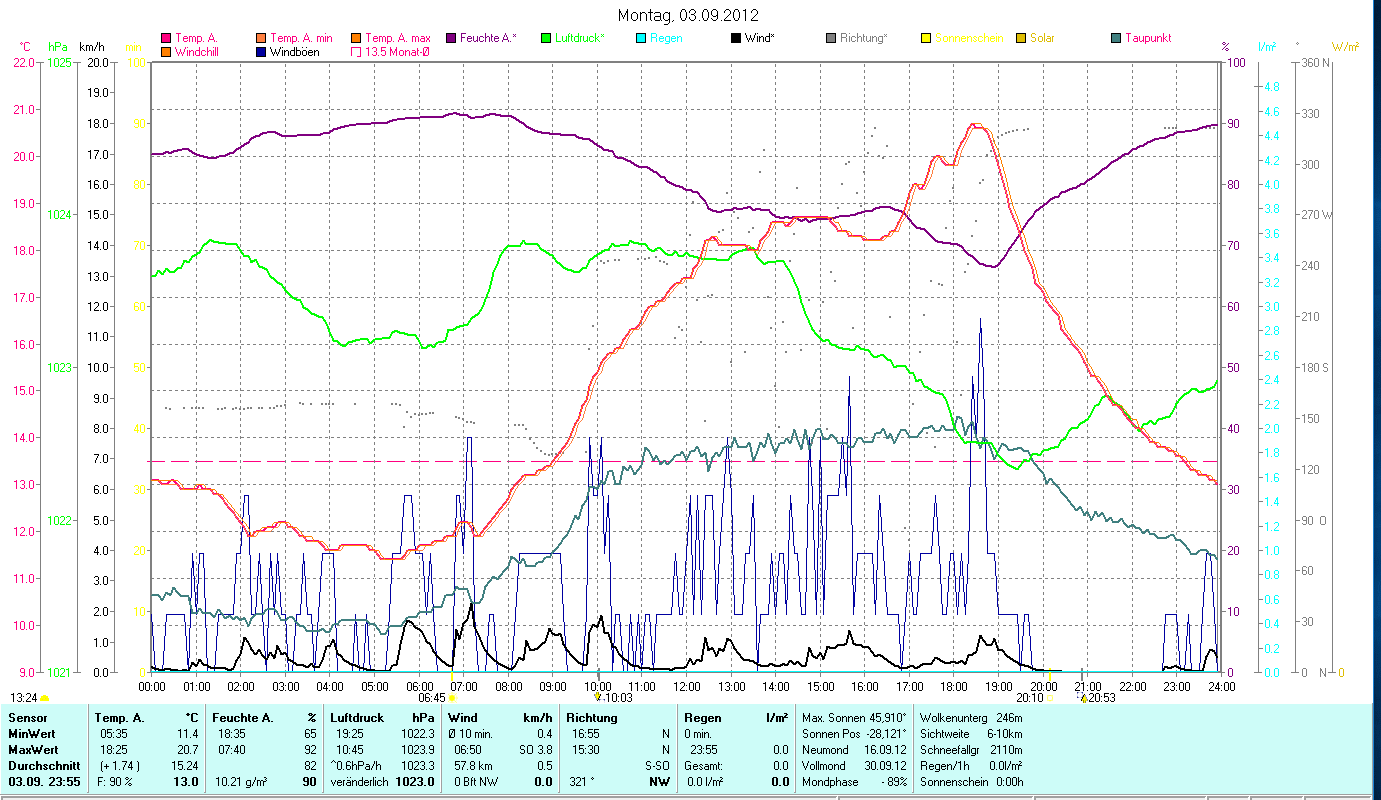Screen dimensions: 1381x800
Task: Click the absolute humidity 10.21 g/m²
Action: coord(240,781)
